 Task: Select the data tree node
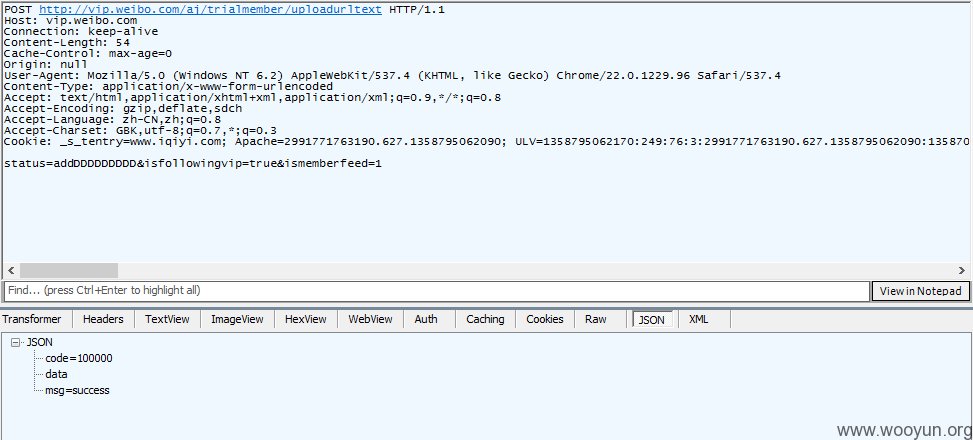(56, 374)
